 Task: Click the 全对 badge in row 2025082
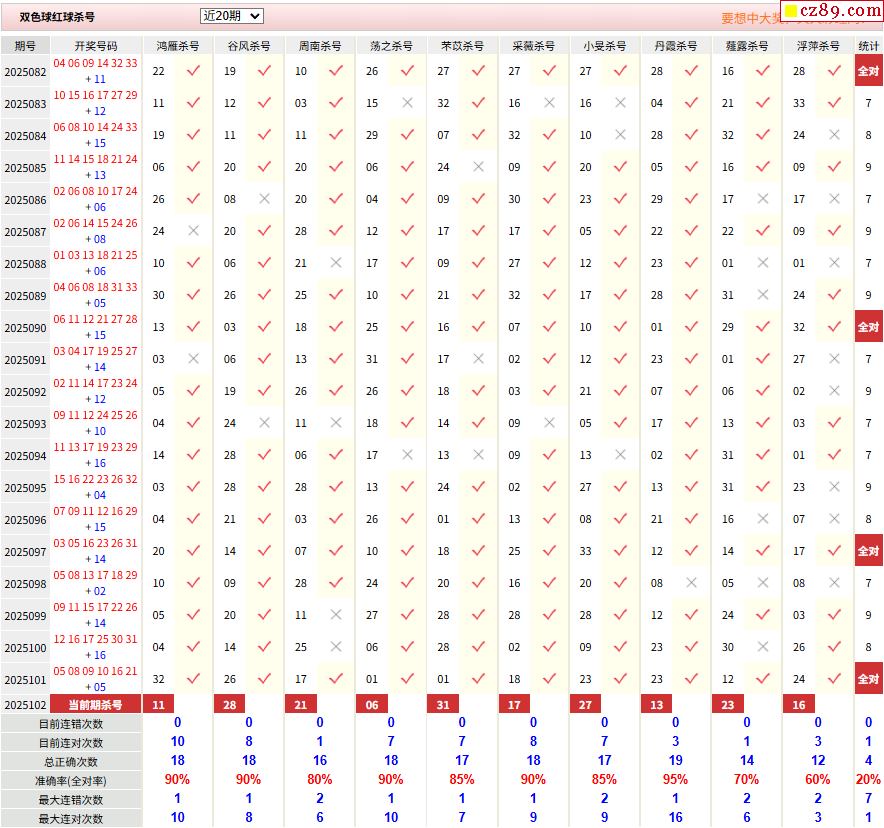pos(869,71)
